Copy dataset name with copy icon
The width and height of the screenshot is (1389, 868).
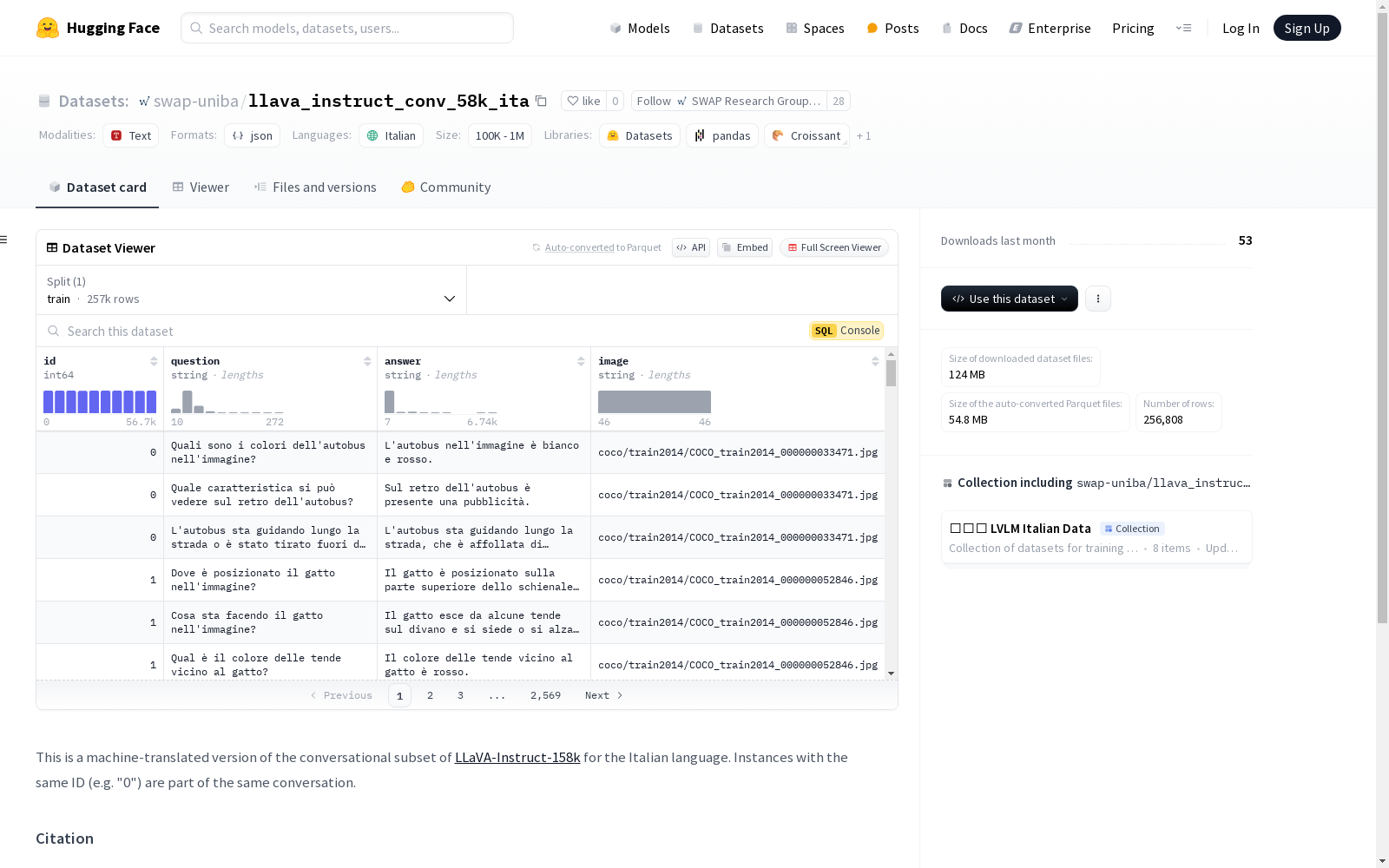pos(541,101)
